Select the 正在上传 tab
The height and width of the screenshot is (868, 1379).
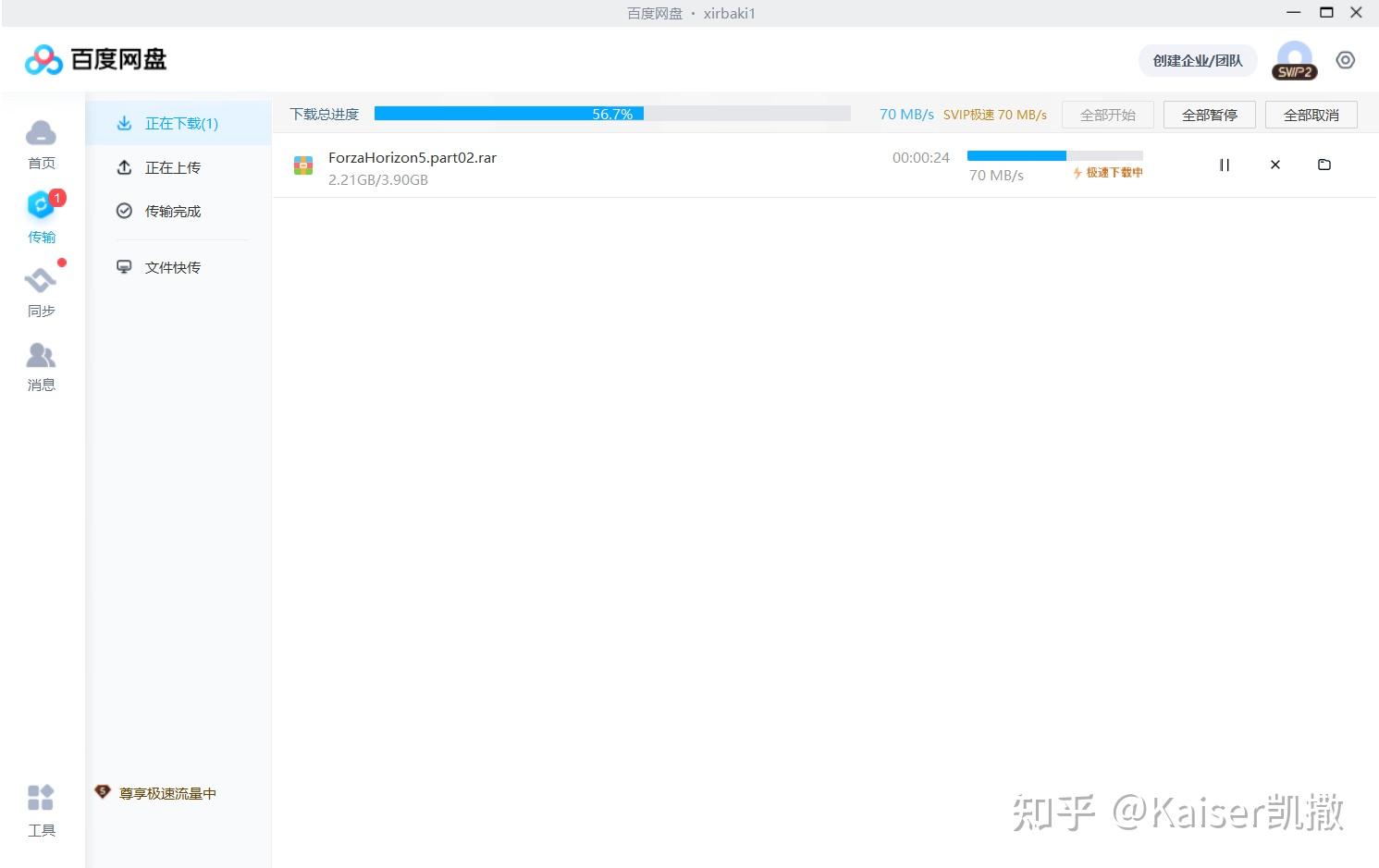click(x=179, y=167)
